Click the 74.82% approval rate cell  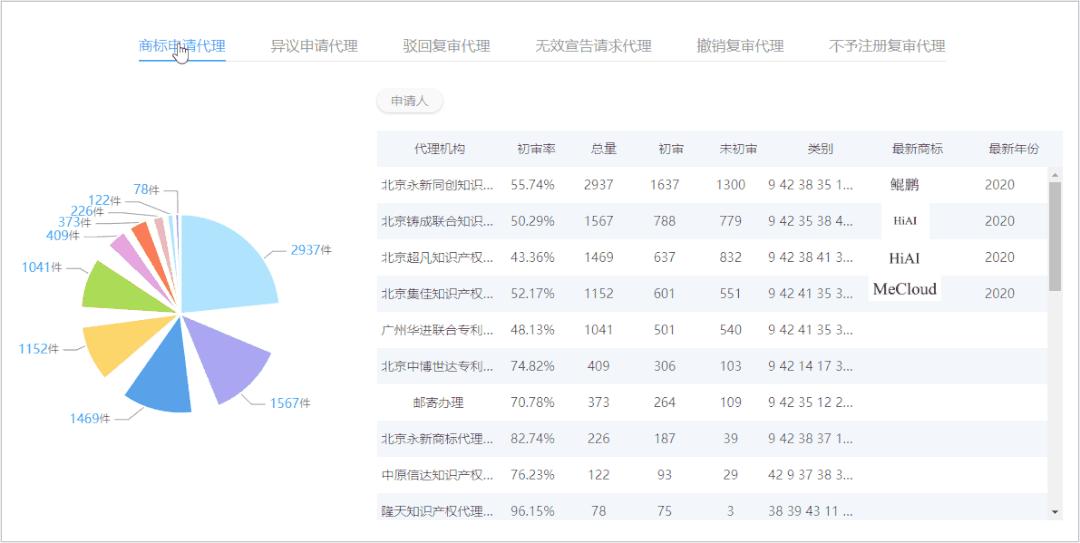point(532,366)
